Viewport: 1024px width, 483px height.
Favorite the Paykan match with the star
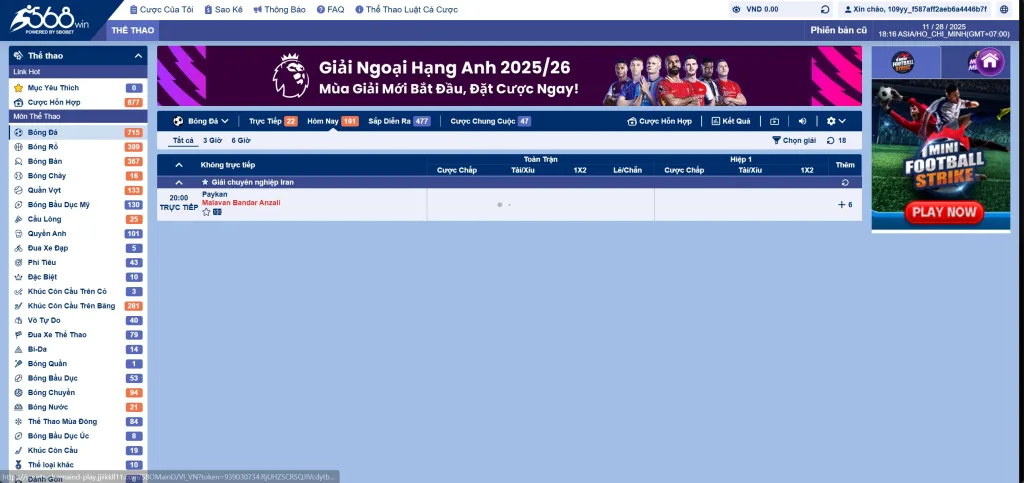(206, 212)
